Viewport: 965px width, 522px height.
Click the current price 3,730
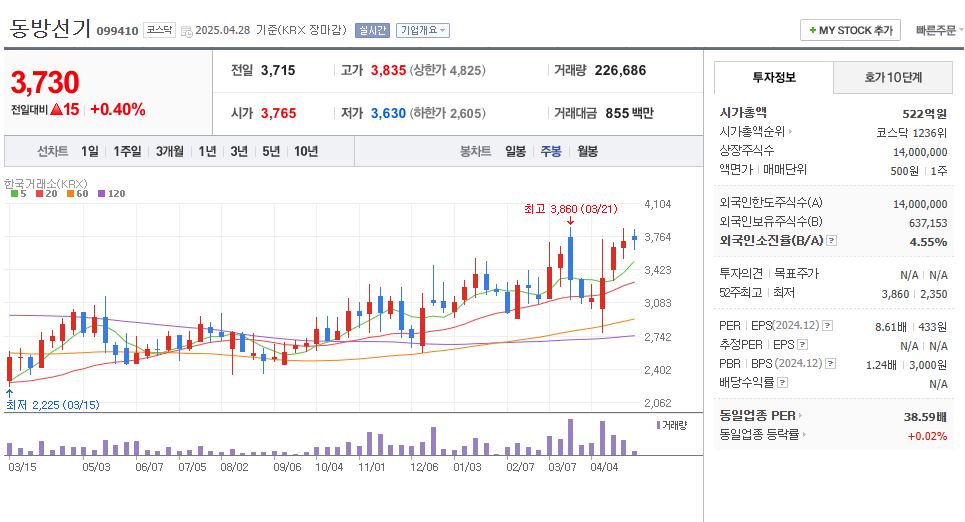(45, 82)
